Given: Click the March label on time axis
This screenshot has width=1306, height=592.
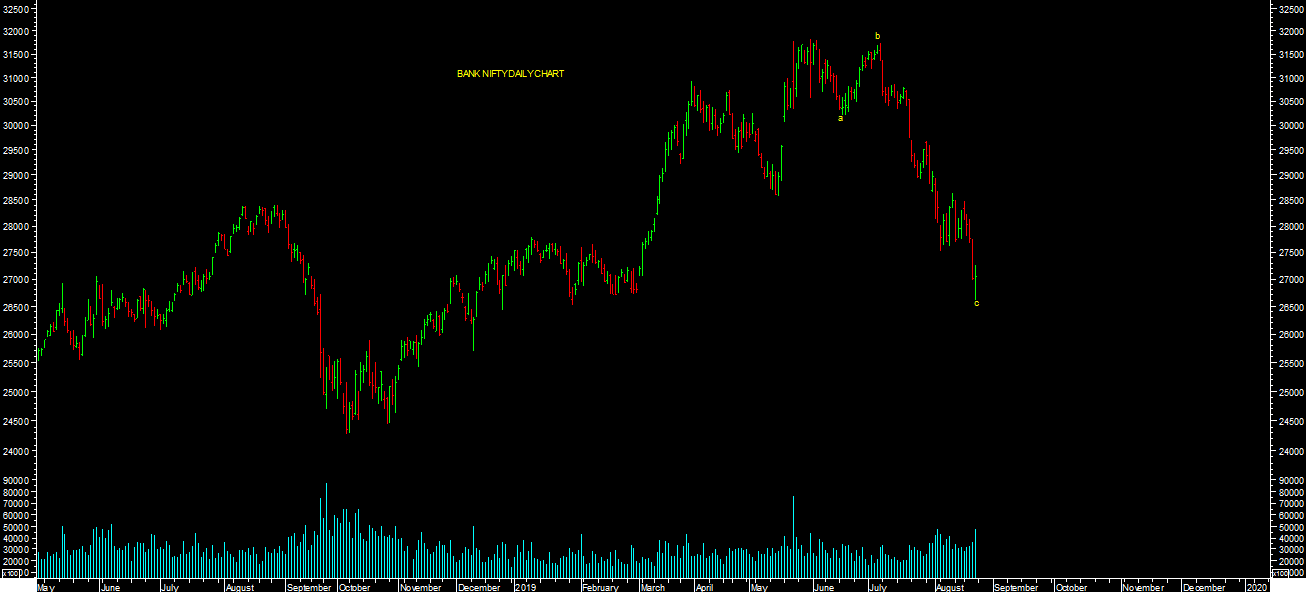Looking at the screenshot, I should coord(653,587).
